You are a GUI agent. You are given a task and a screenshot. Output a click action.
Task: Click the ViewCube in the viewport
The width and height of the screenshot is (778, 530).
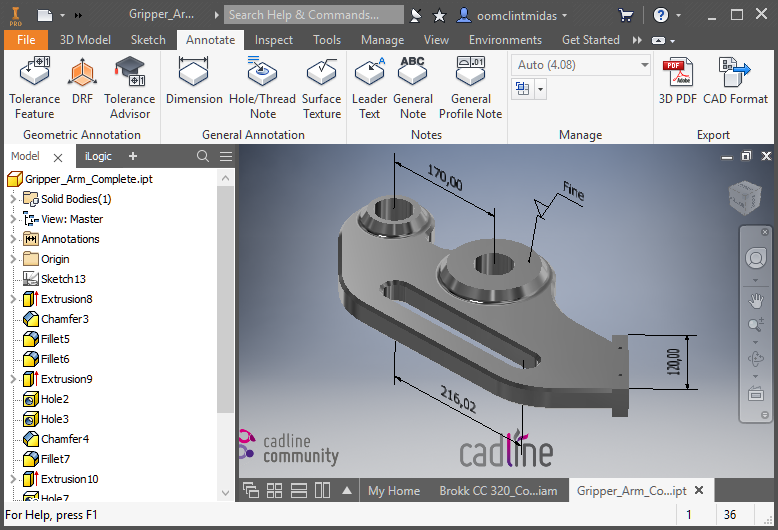click(x=745, y=198)
